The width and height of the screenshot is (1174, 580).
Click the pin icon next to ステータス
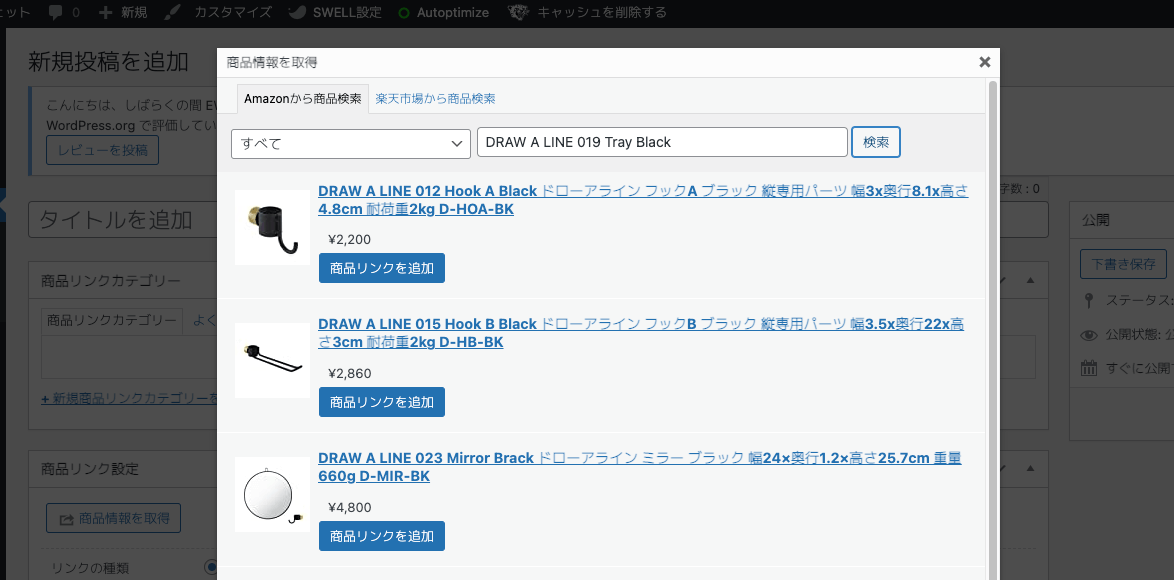tap(1089, 301)
